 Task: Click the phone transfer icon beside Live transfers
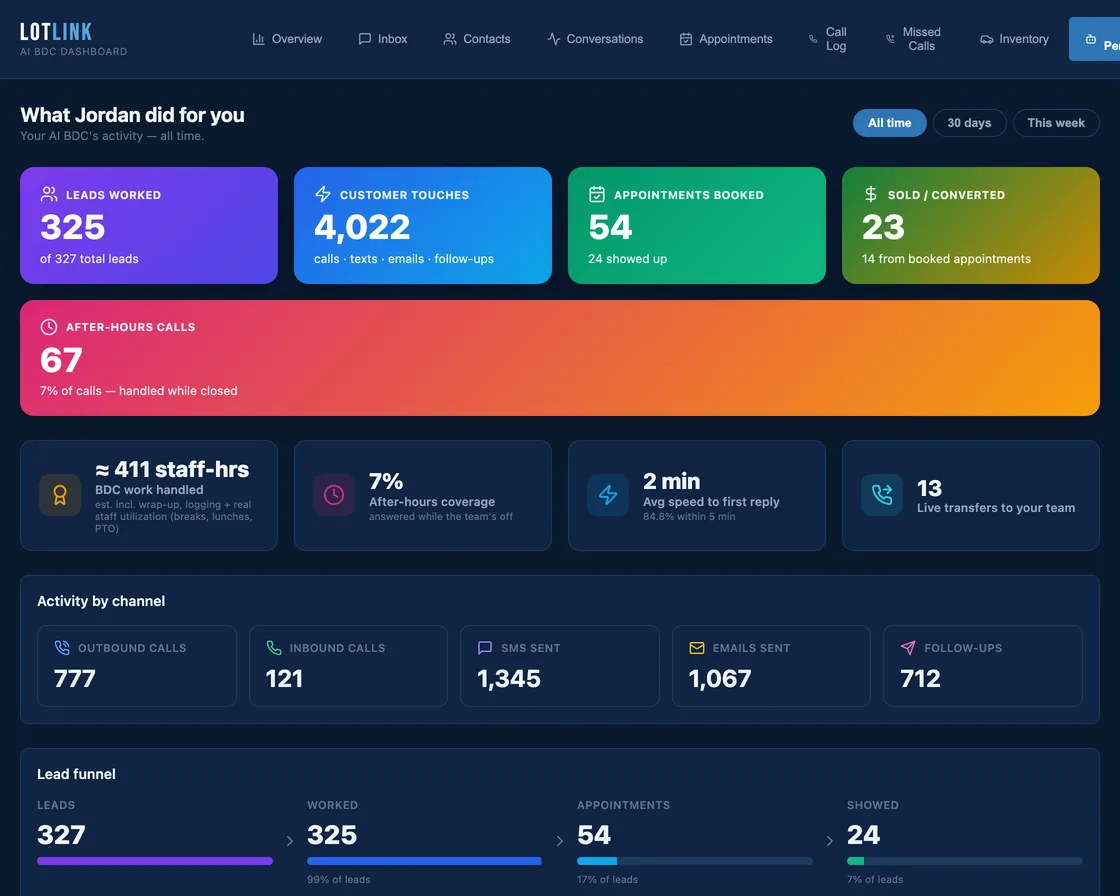click(x=882, y=495)
